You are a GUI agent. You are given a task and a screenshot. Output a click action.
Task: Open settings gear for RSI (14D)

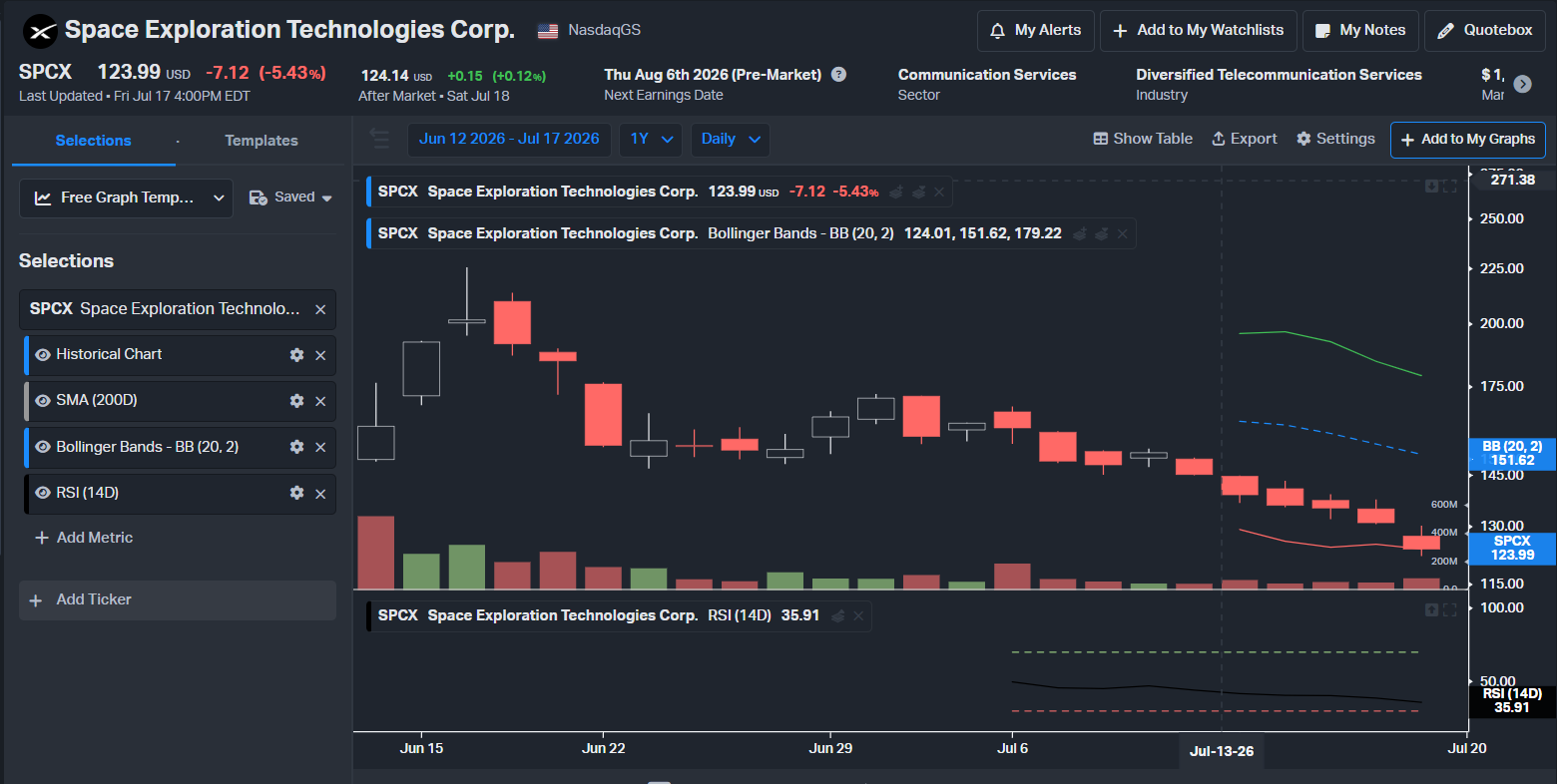[x=296, y=493]
